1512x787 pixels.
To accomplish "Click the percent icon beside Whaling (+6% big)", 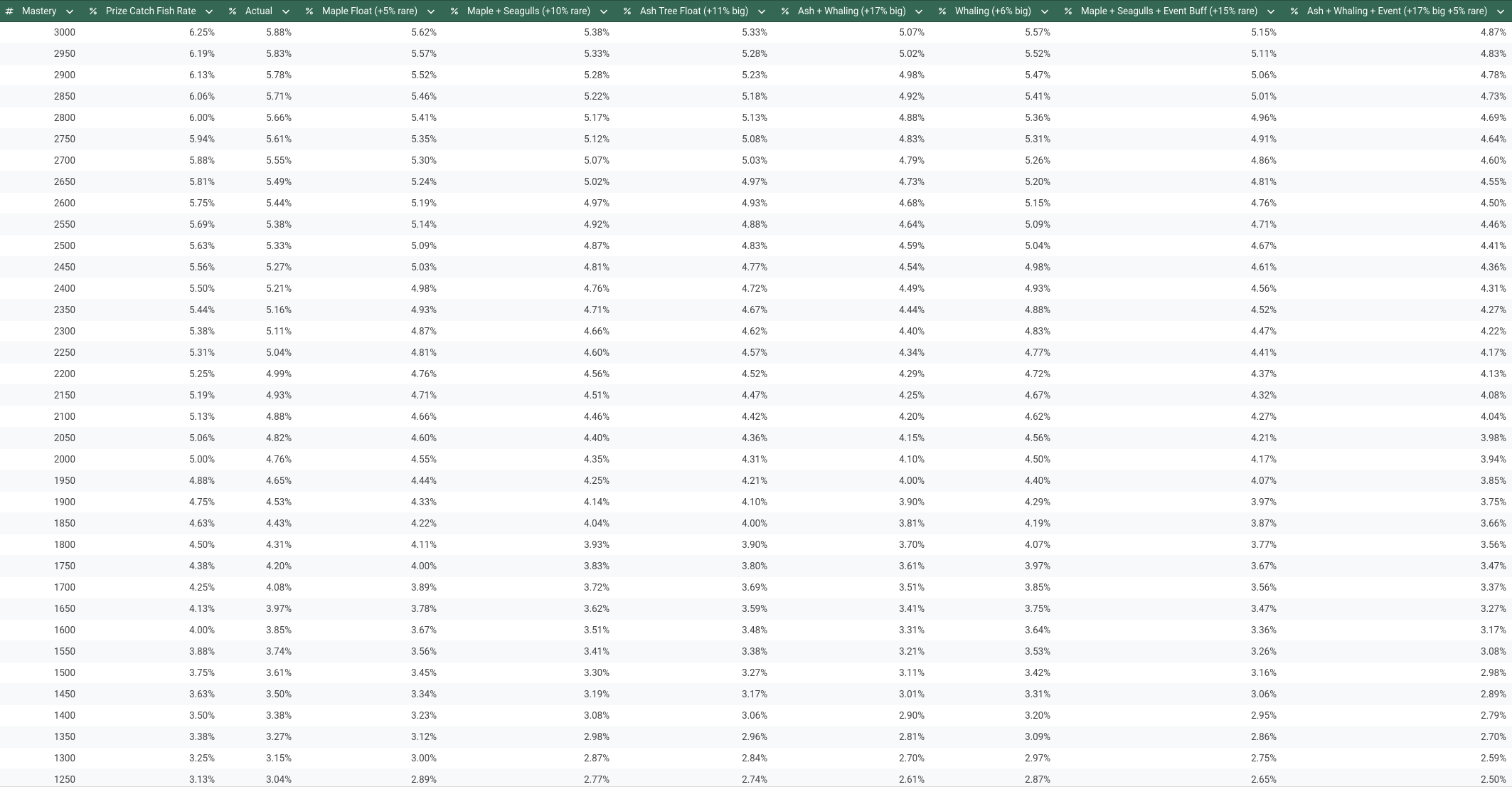I will point(942,11).
